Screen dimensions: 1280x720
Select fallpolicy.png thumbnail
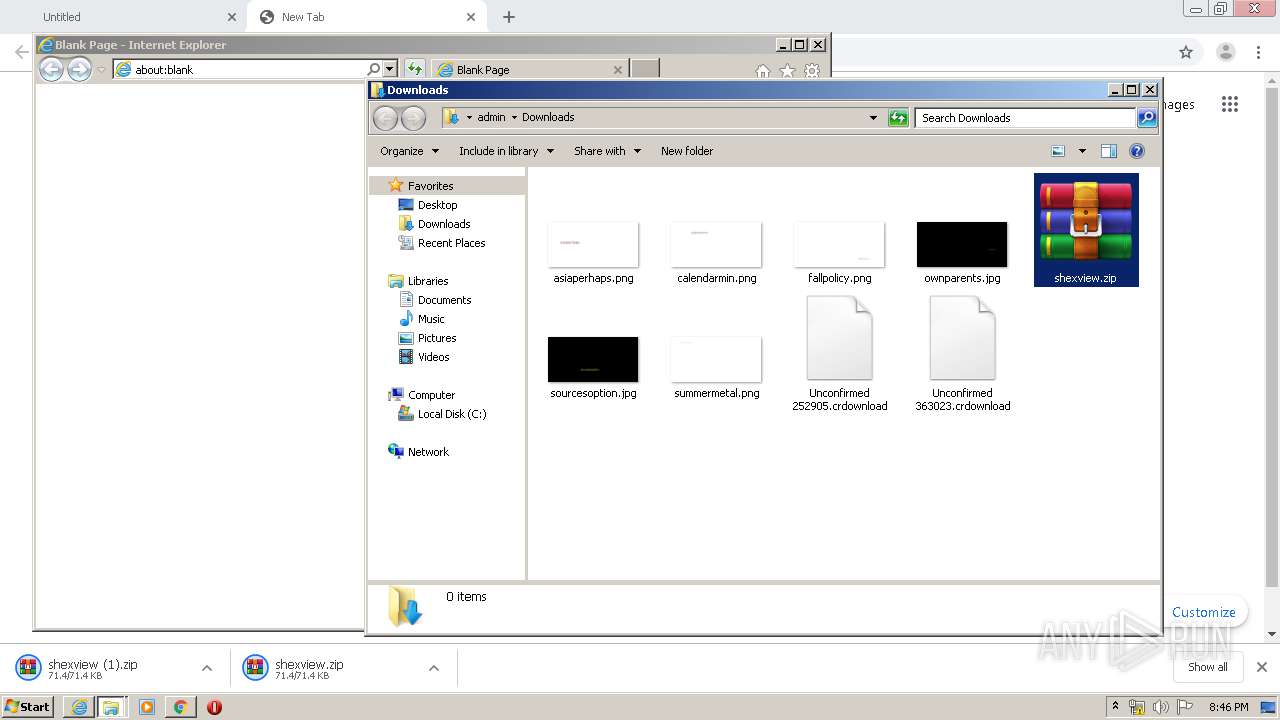(x=839, y=245)
